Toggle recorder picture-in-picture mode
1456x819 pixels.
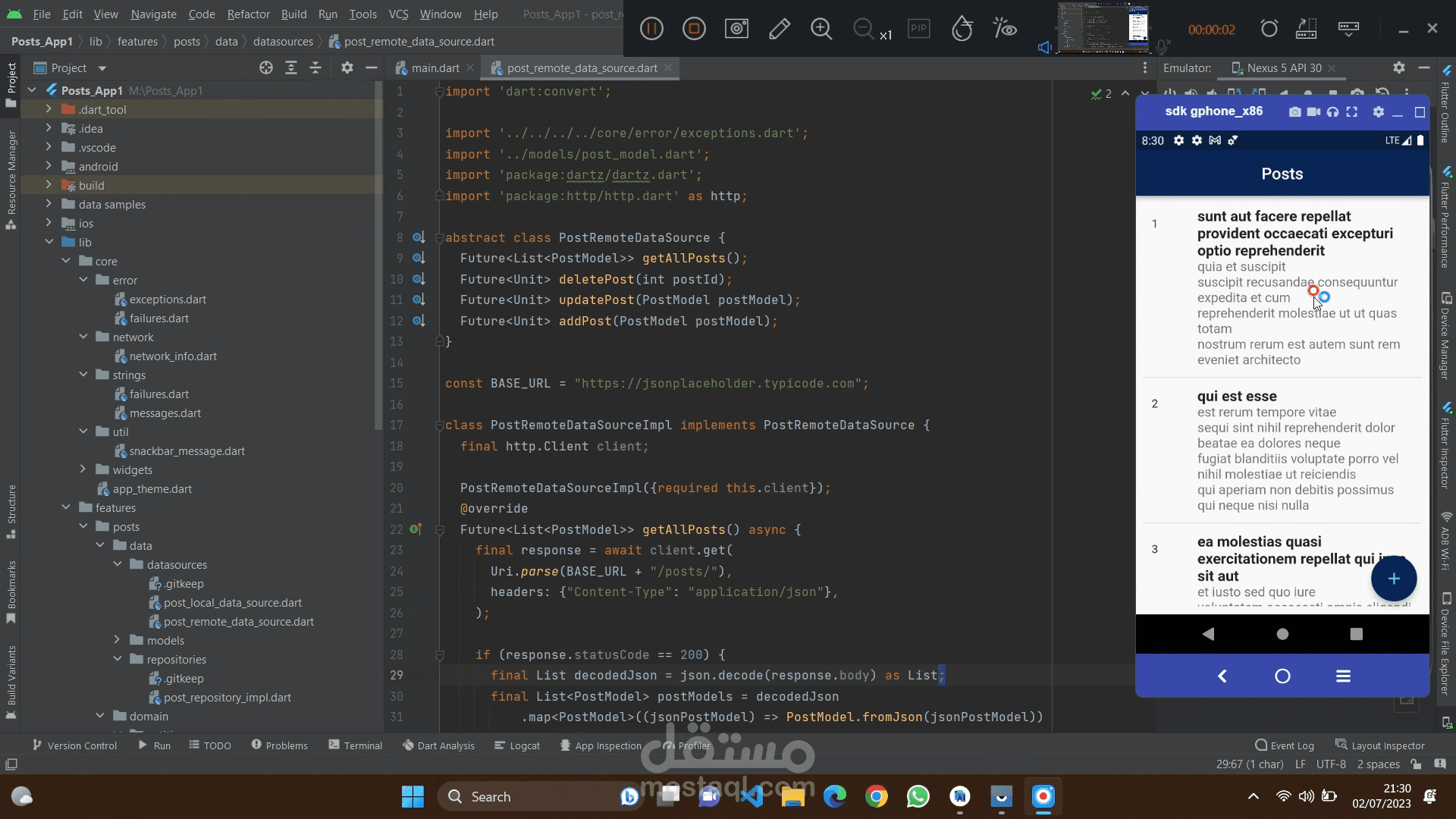pos(918,29)
